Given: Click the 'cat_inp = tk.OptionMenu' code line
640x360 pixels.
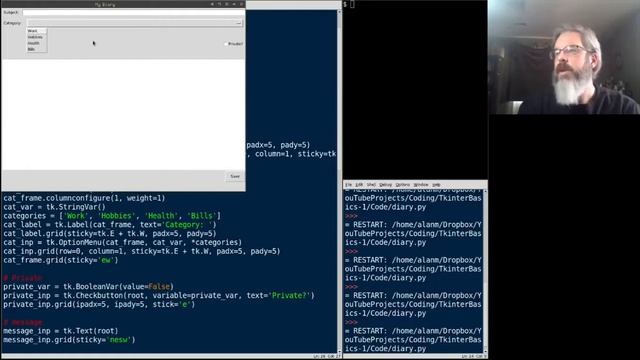Looking at the screenshot, I should tap(122, 242).
